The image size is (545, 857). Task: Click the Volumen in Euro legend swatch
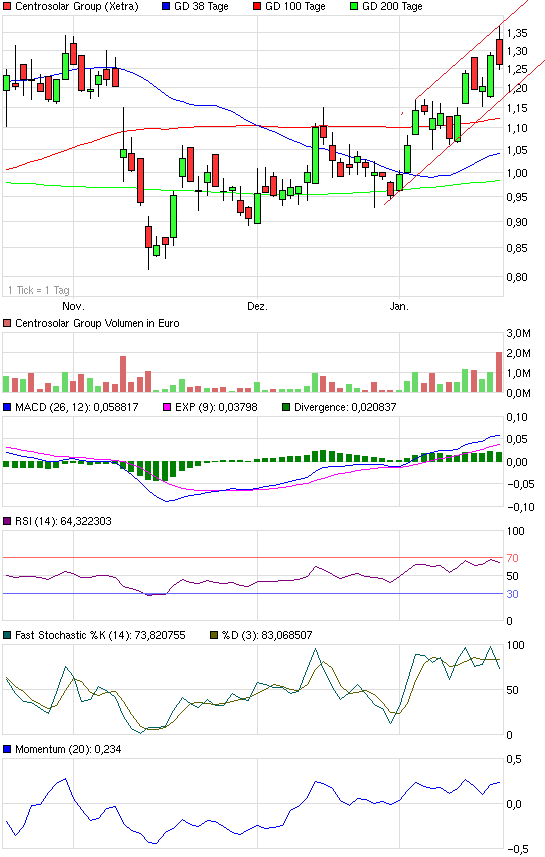click(7, 323)
